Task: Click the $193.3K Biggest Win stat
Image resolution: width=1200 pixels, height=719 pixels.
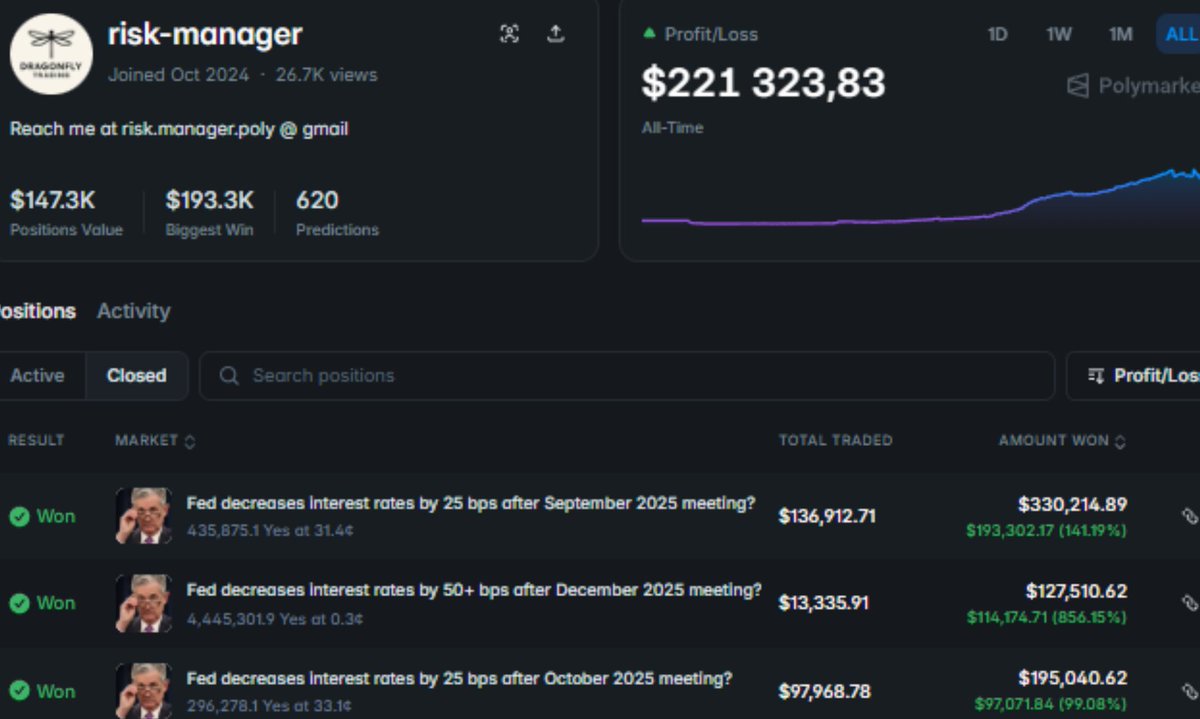Action: [x=209, y=212]
